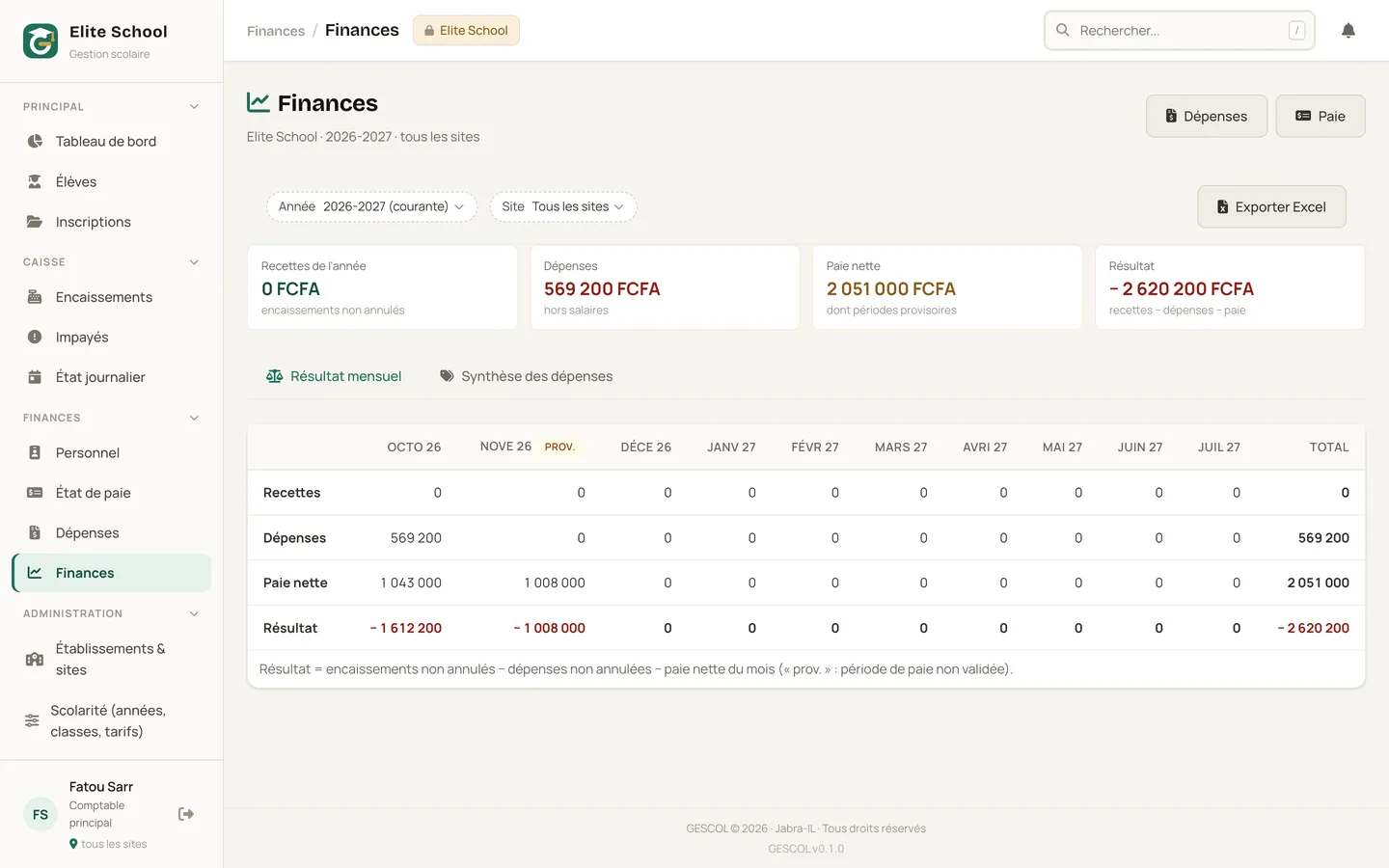
Task: Collapse the PRINCIPAL sidebar section
Action: click(194, 107)
